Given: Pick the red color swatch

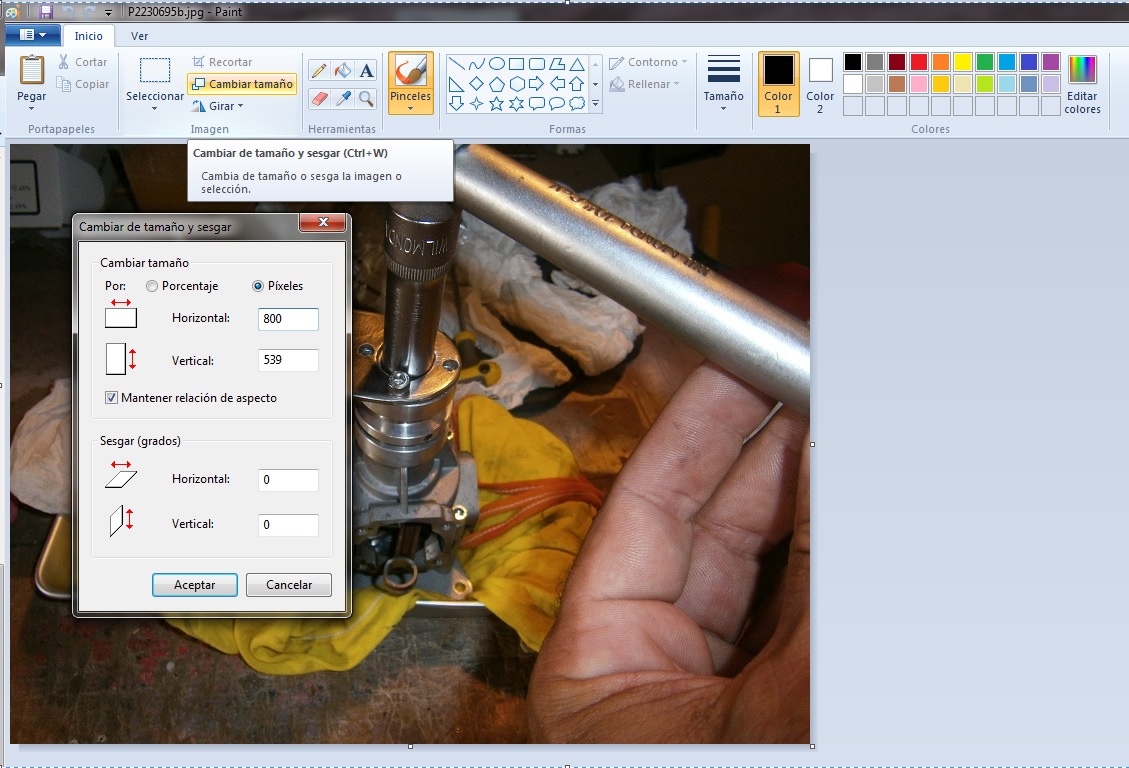Looking at the screenshot, I should (919, 62).
